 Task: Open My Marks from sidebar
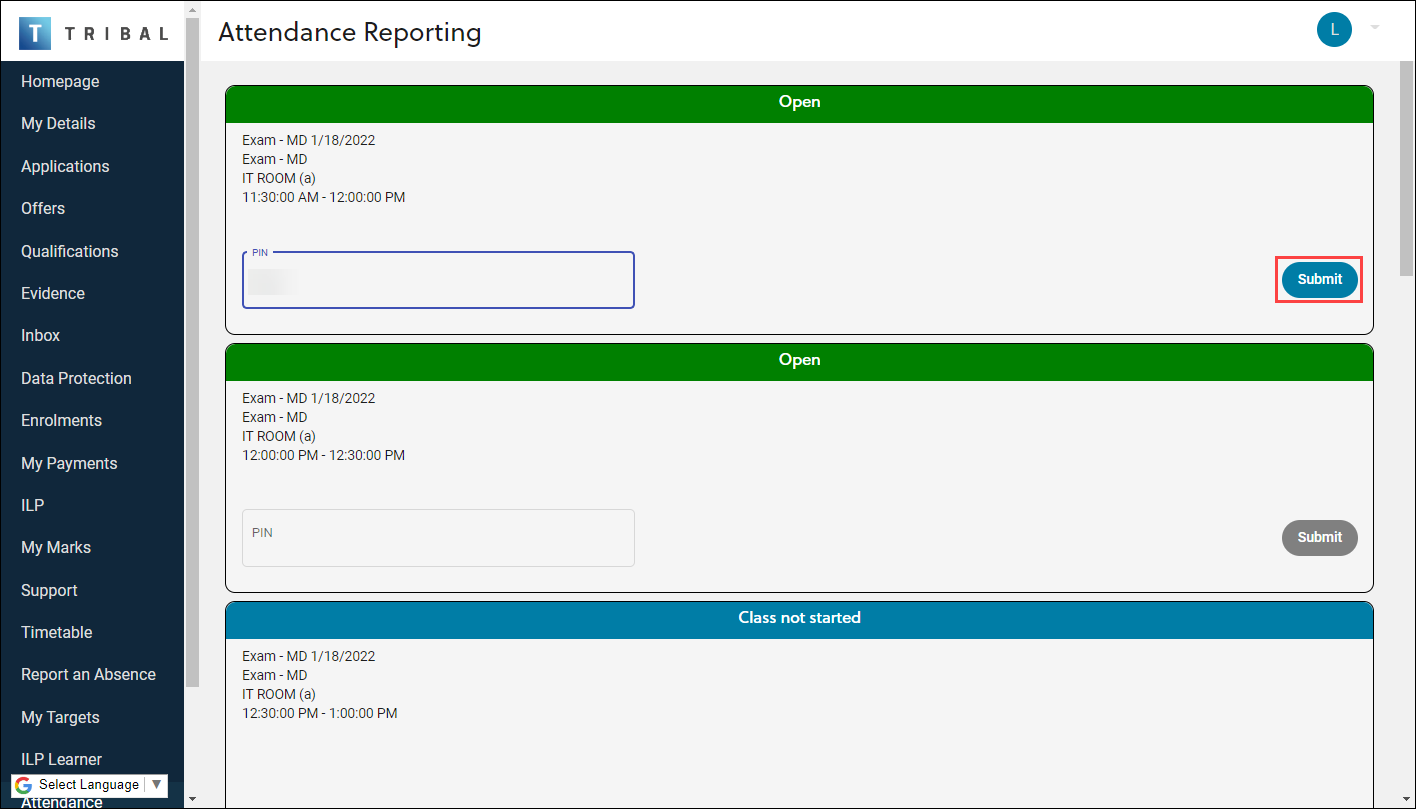(56, 548)
